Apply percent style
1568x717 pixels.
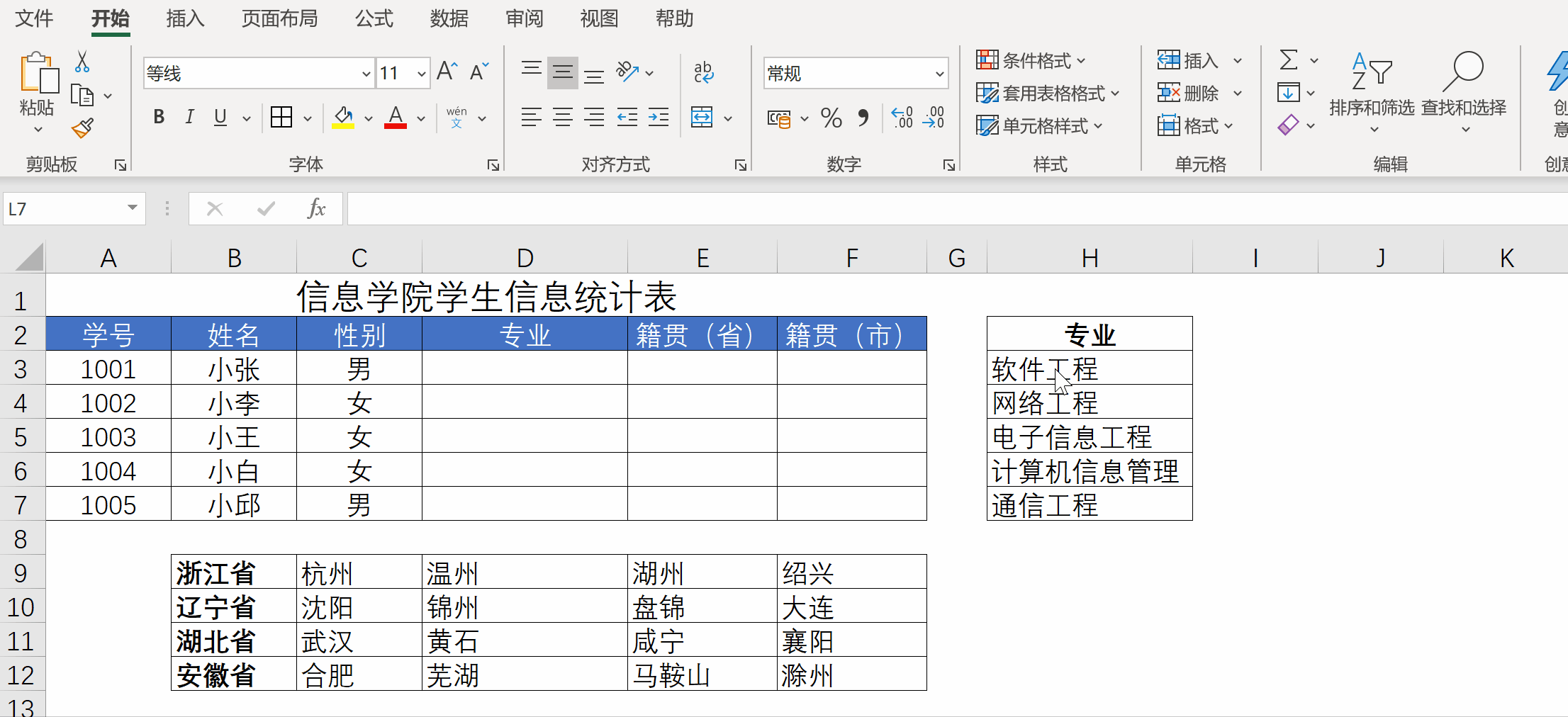(831, 118)
